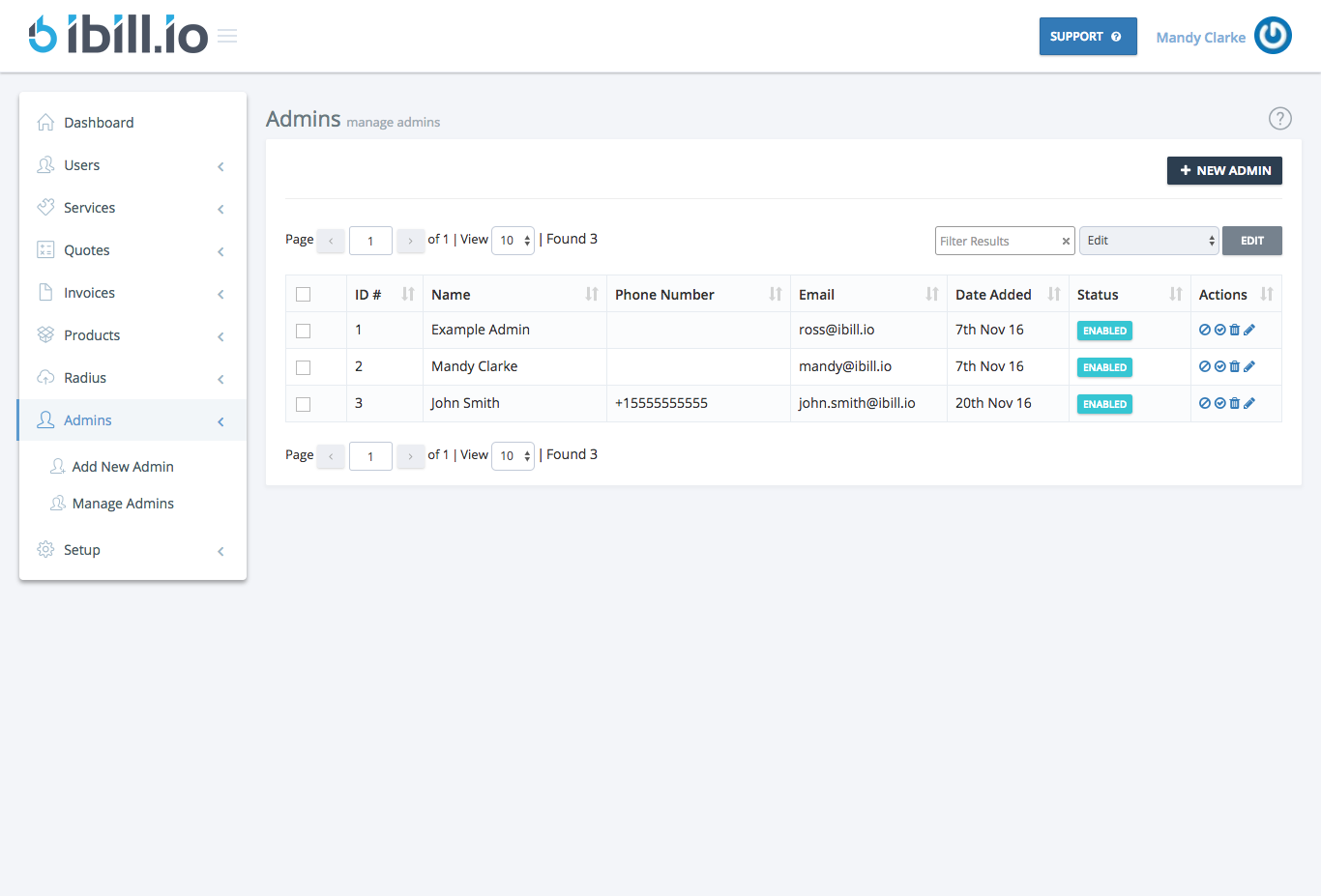Click the top page number input

(x=370, y=241)
